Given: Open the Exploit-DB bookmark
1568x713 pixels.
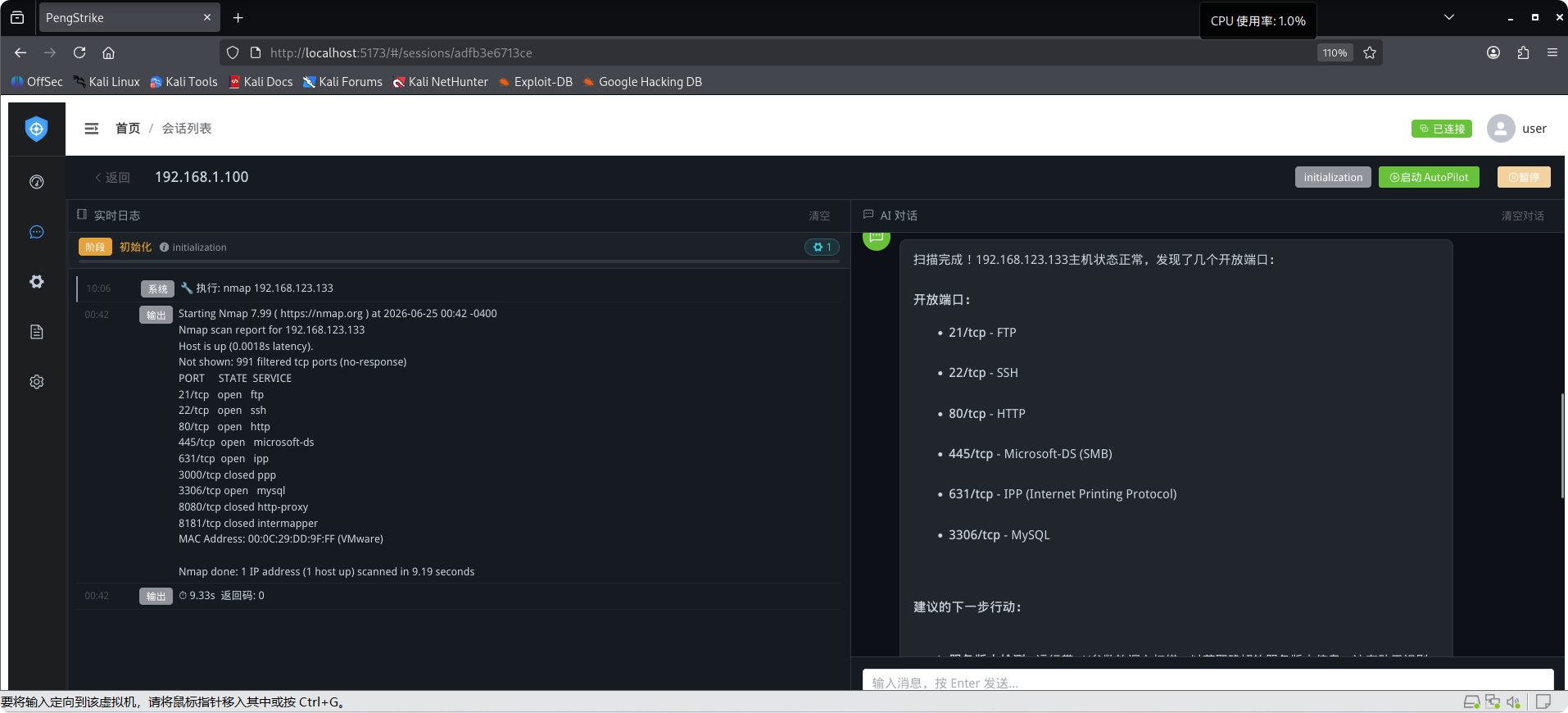Looking at the screenshot, I should pyautogui.click(x=536, y=82).
